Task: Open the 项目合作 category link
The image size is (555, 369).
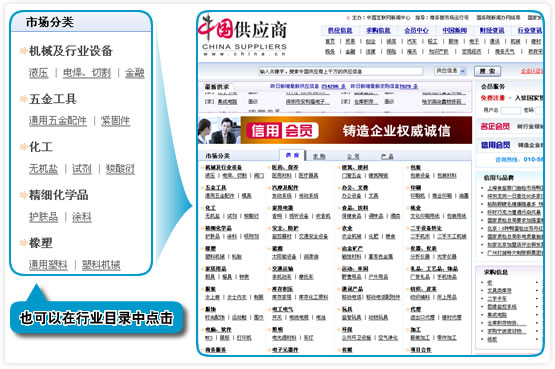Action: [x=420, y=350]
